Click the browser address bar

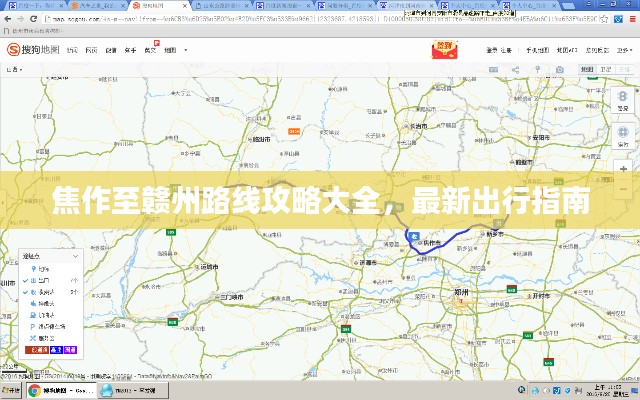(250, 18)
